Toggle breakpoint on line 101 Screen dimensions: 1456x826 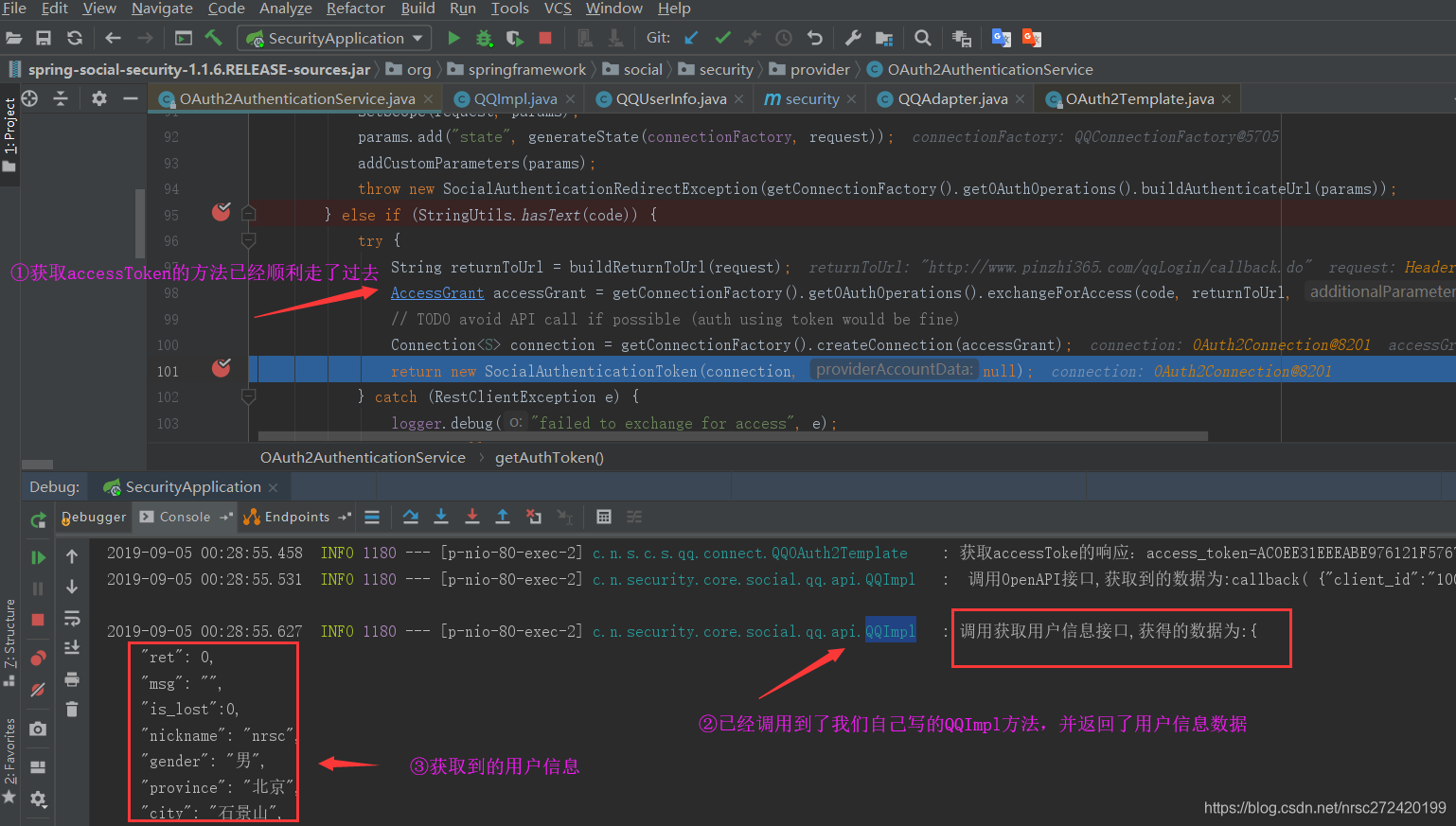coord(222,367)
